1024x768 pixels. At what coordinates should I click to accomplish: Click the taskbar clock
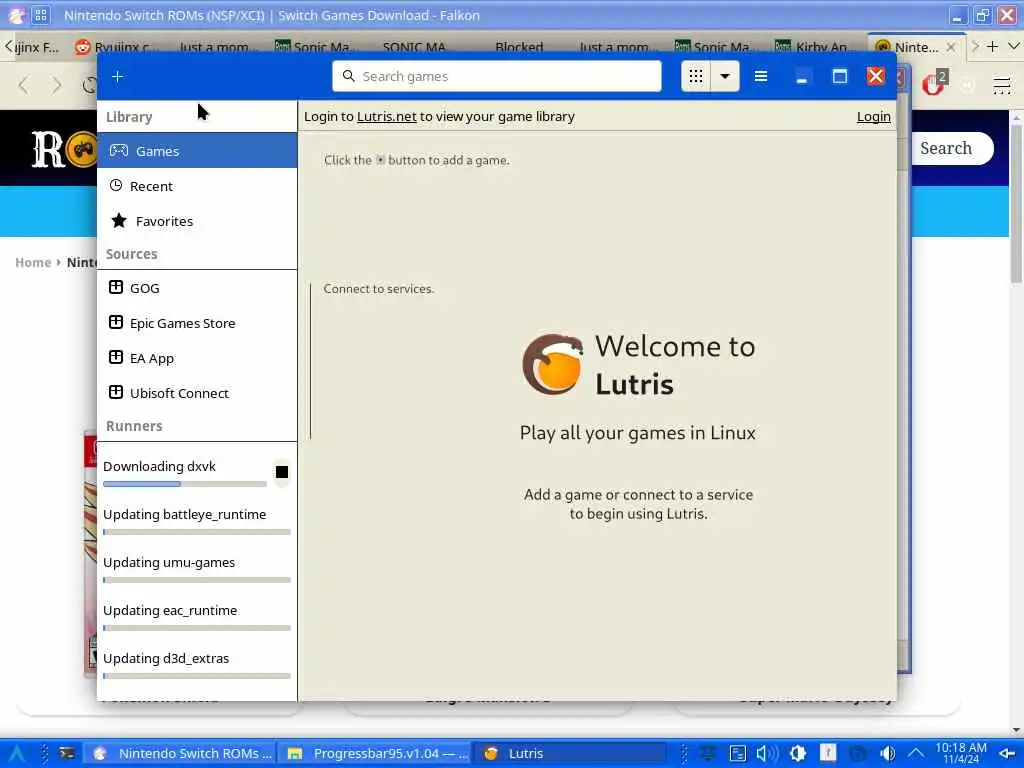pos(961,753)
